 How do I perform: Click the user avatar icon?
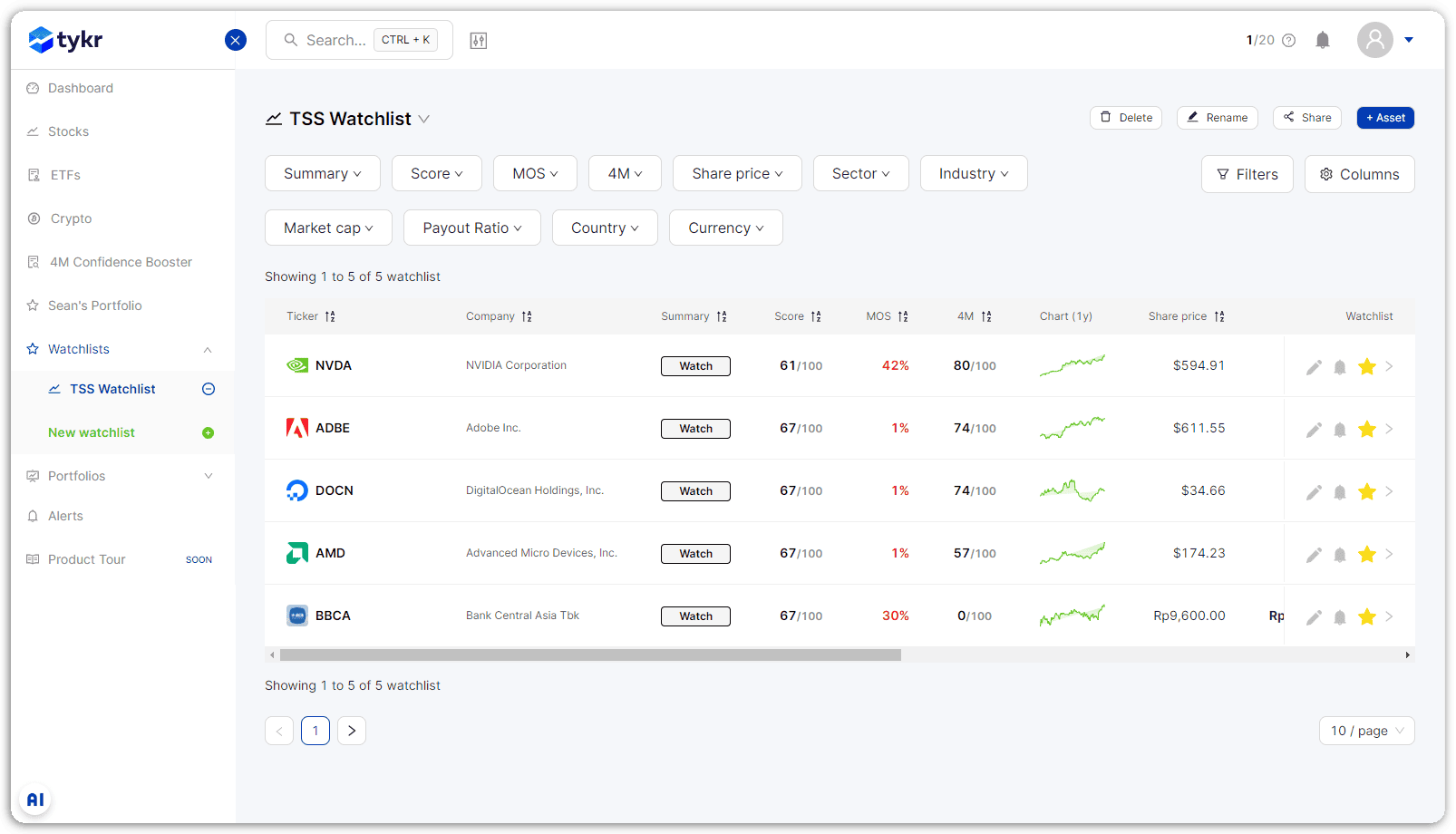[x=1375, y=40]
